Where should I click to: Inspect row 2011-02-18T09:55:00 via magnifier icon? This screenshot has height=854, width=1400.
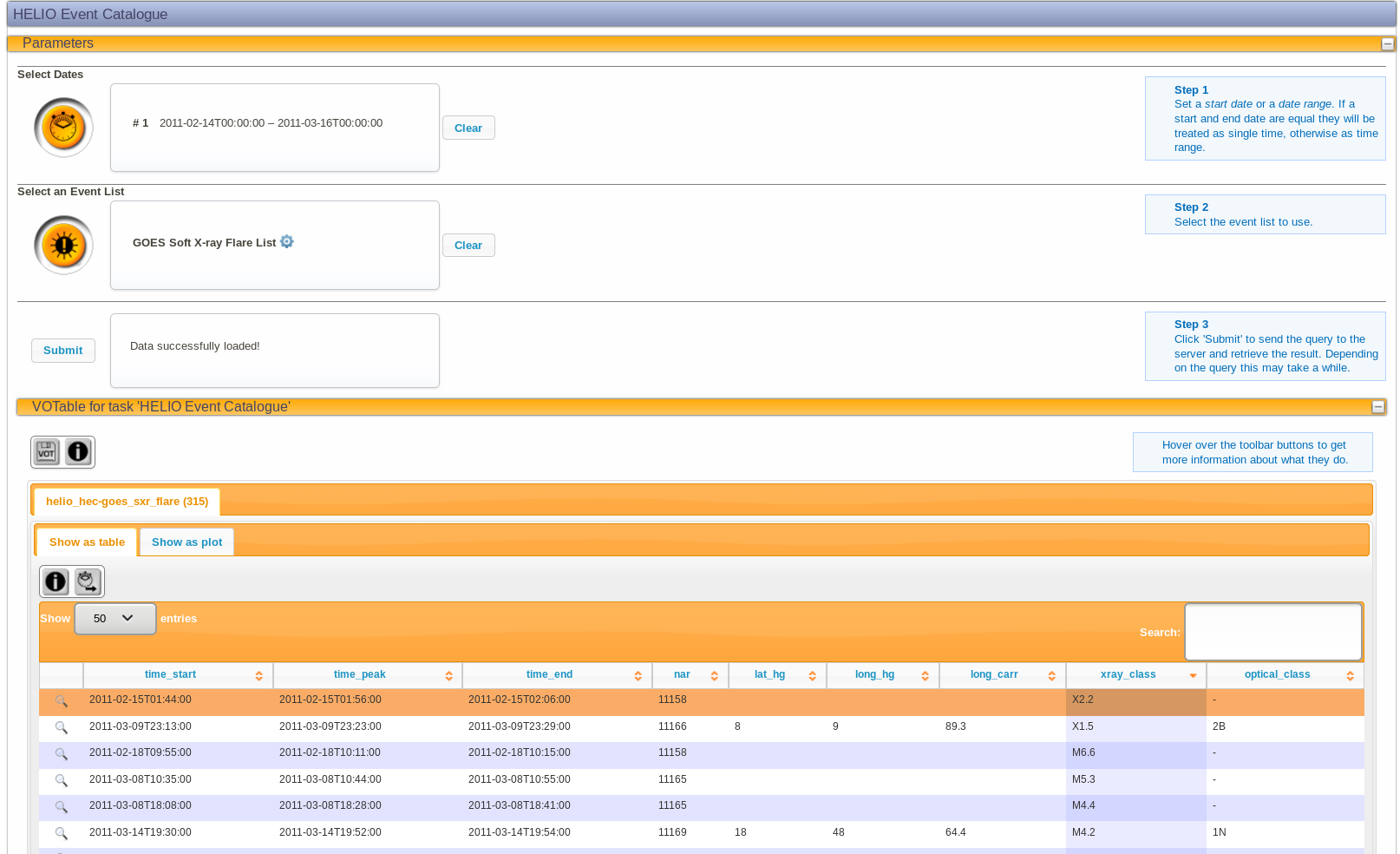(61, 753)
